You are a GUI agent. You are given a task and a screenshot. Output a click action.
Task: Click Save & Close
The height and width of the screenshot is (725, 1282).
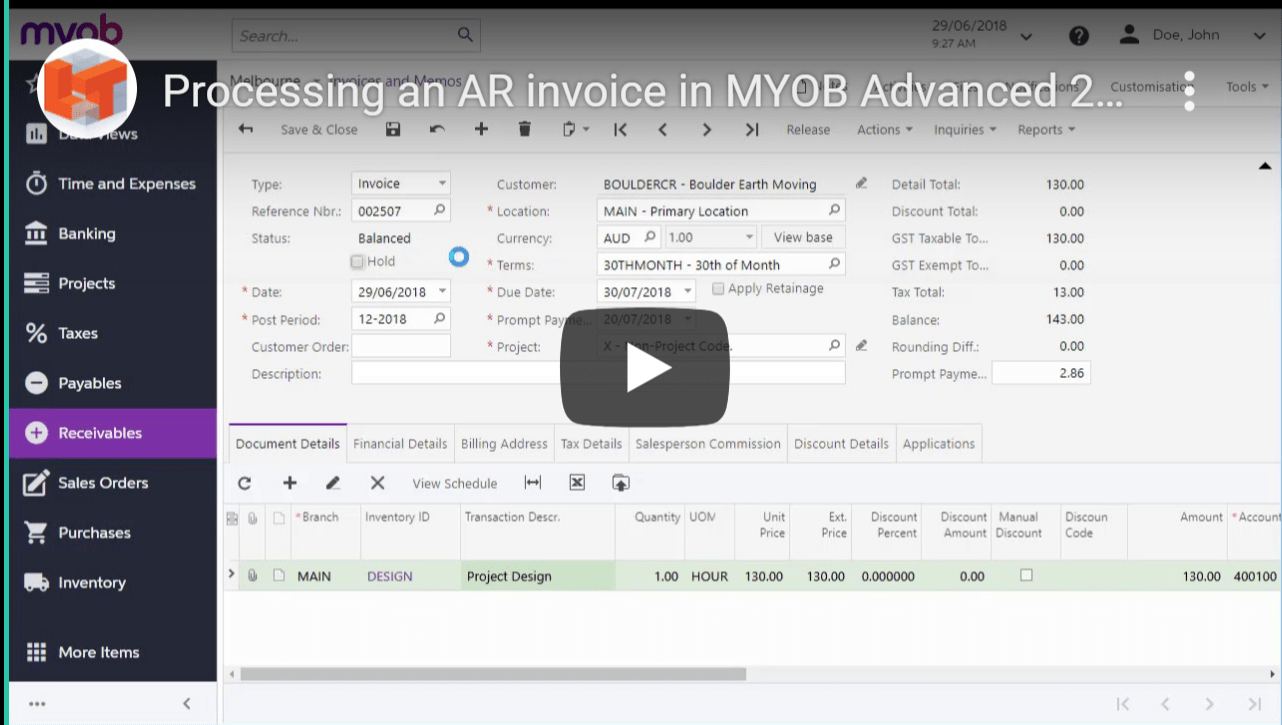click(x=319, y=129)
